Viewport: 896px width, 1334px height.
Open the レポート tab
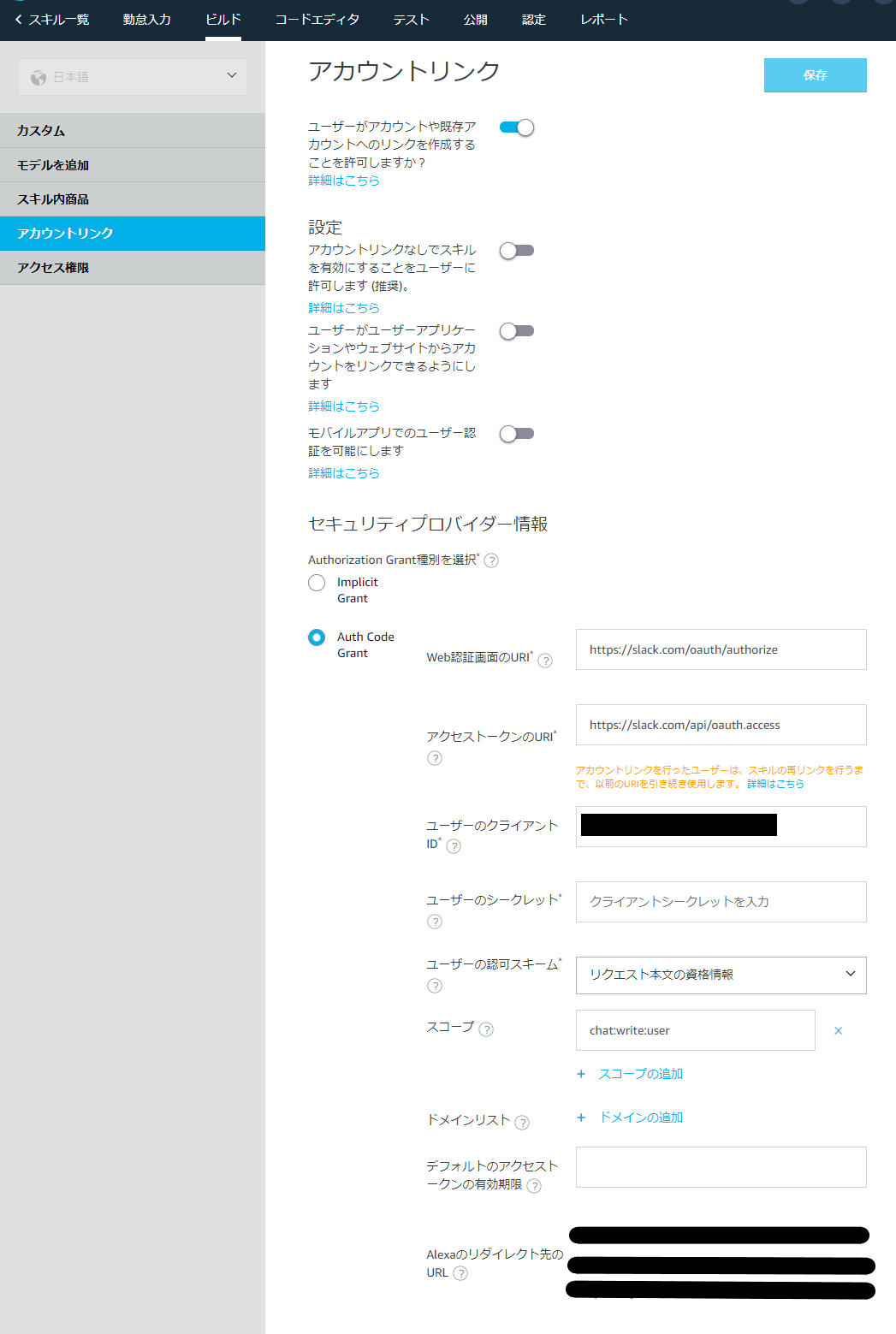click(603, 20)
